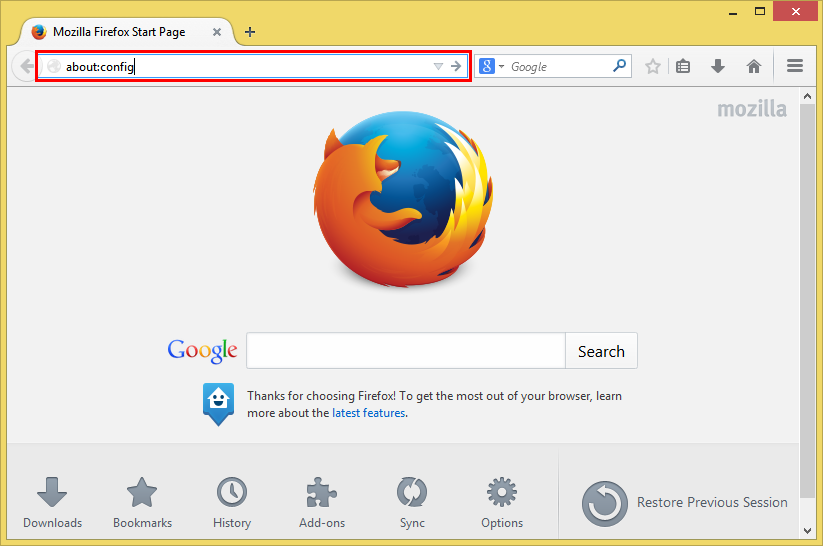Image resolution: width=823 pixels, height=546 pixels.
Task: Click the globe site identity icon
Action: [54, 66]
